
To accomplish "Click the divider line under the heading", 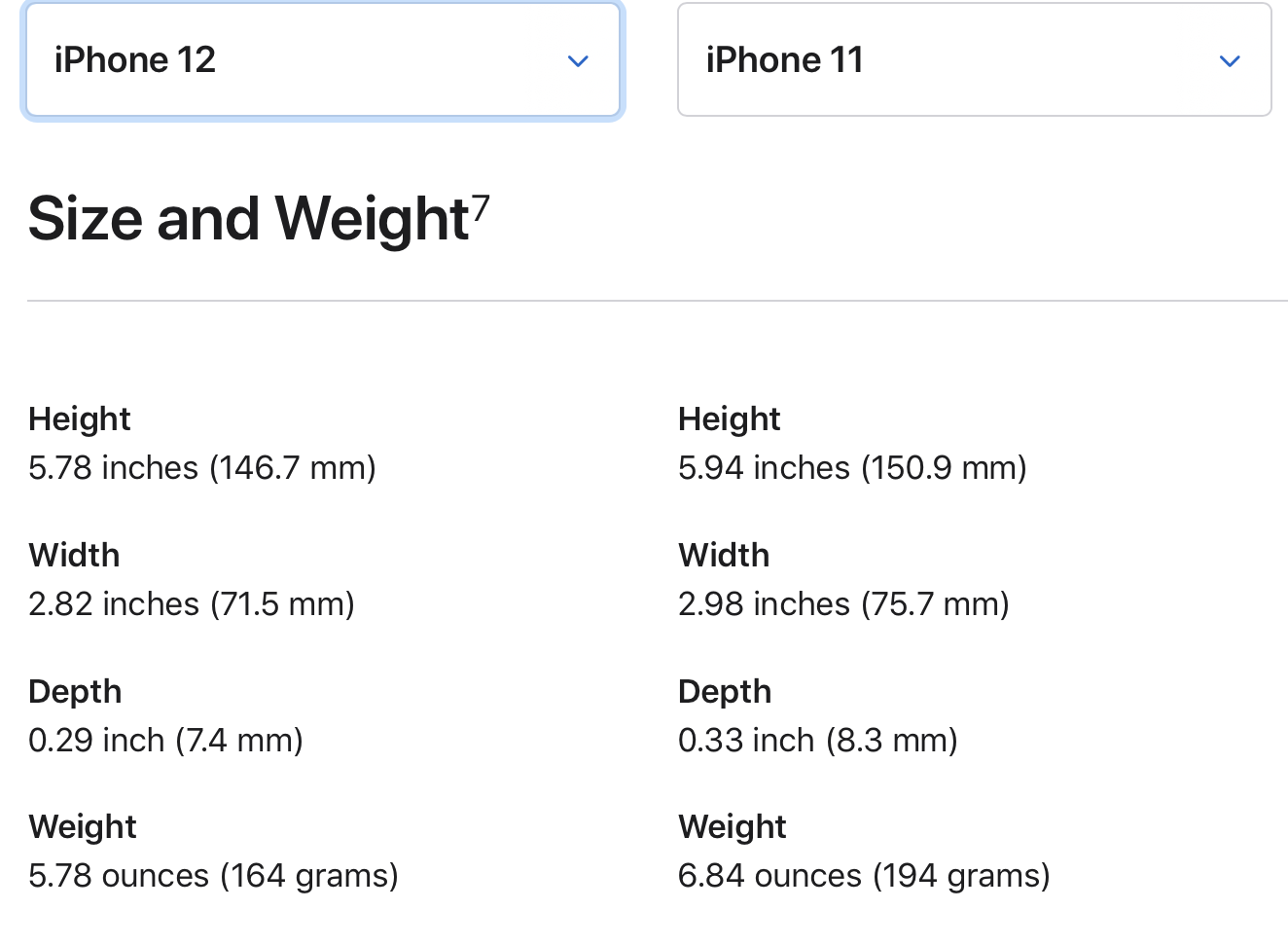I will pyautogui.click(x=658, y=301).
